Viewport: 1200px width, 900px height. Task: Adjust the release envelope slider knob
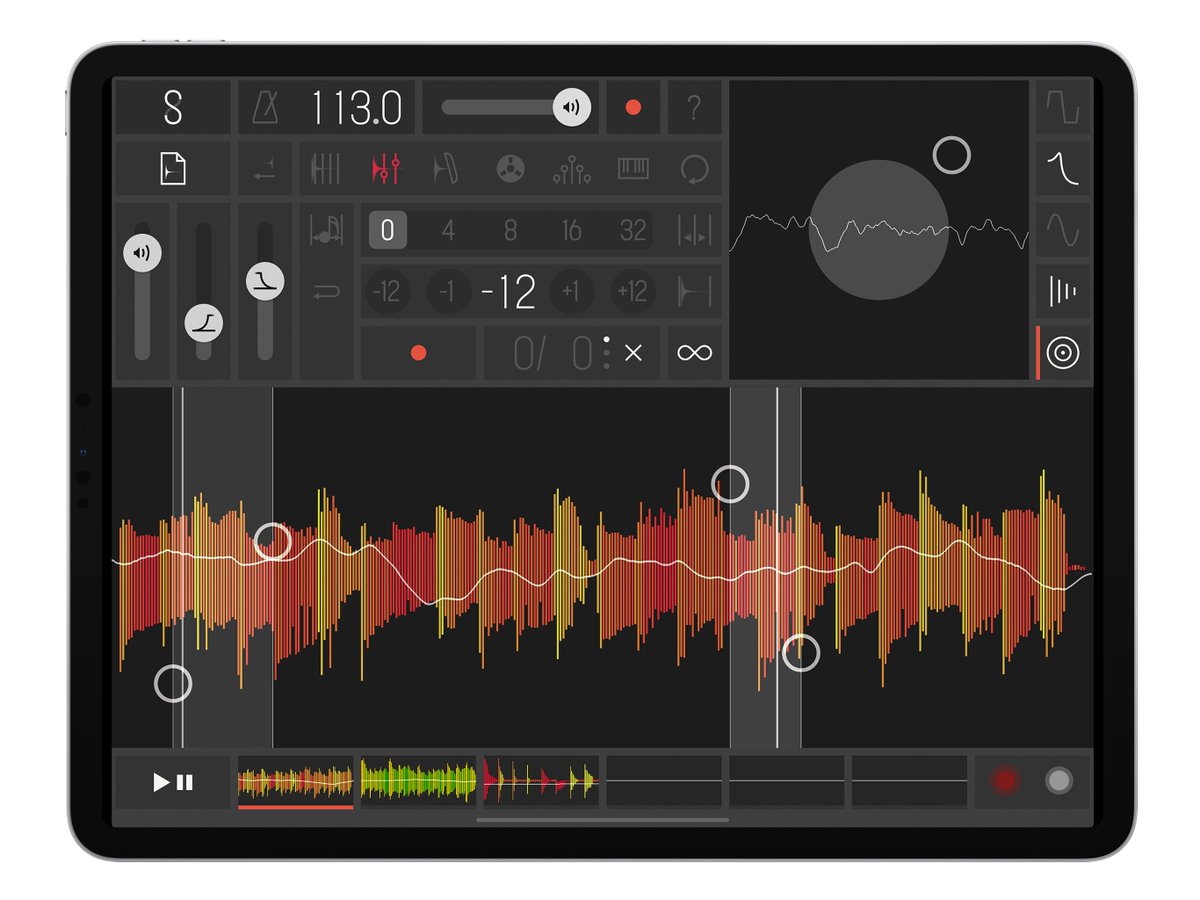tap(265, 281)
